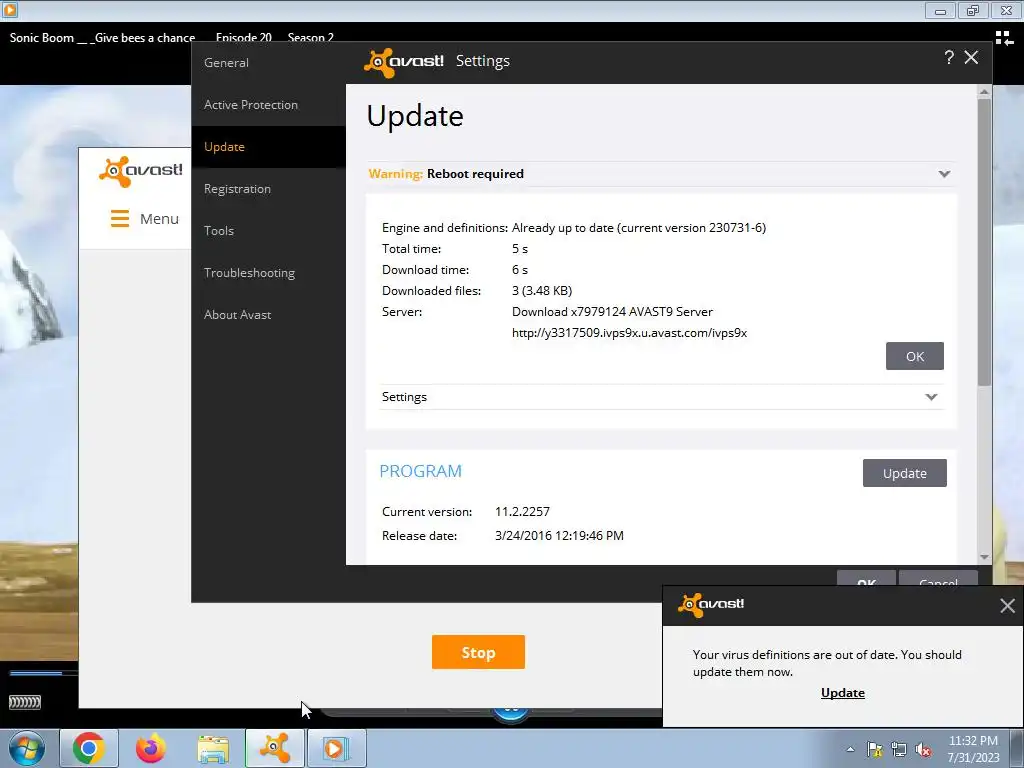
Task: Close the Avast notification popup
Action: tap(1007, 605)
